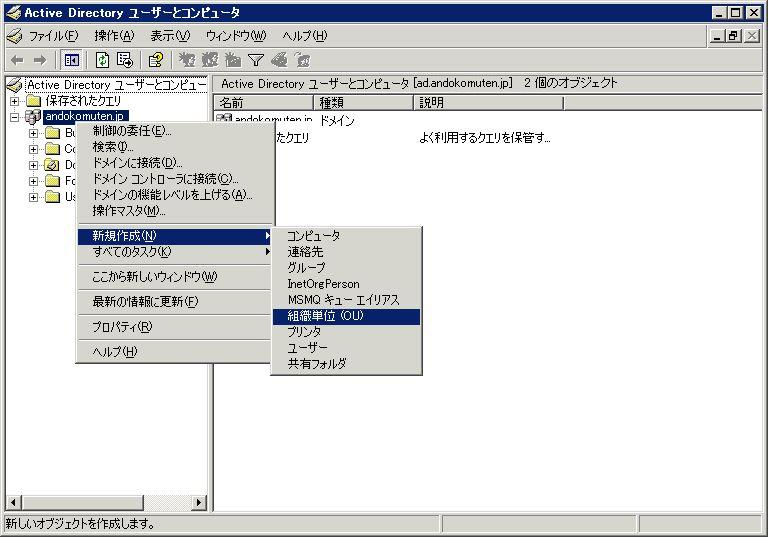Expand the 保存されたクエリ tree node
Viewport: 768px width, 537px height.
pos(15,101)
